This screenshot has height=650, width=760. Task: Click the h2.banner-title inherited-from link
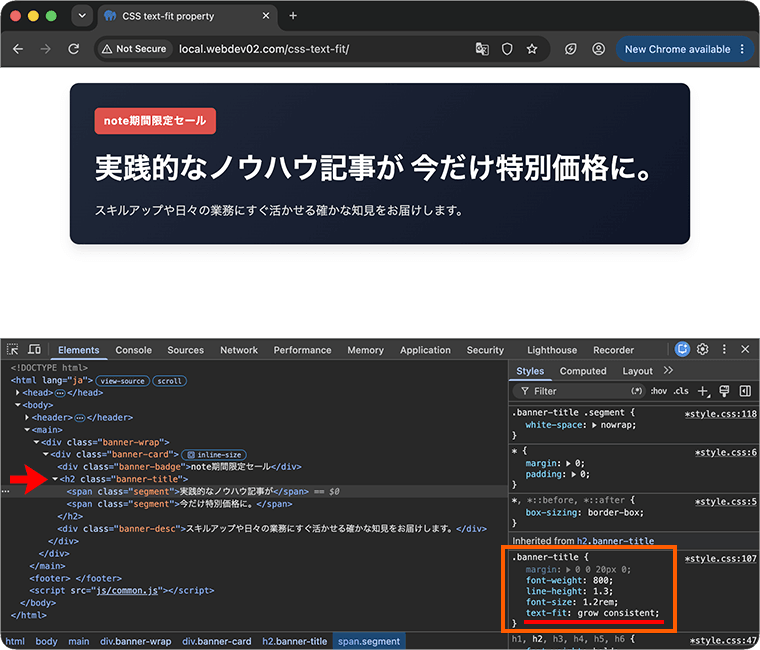(x=615, y=541)
